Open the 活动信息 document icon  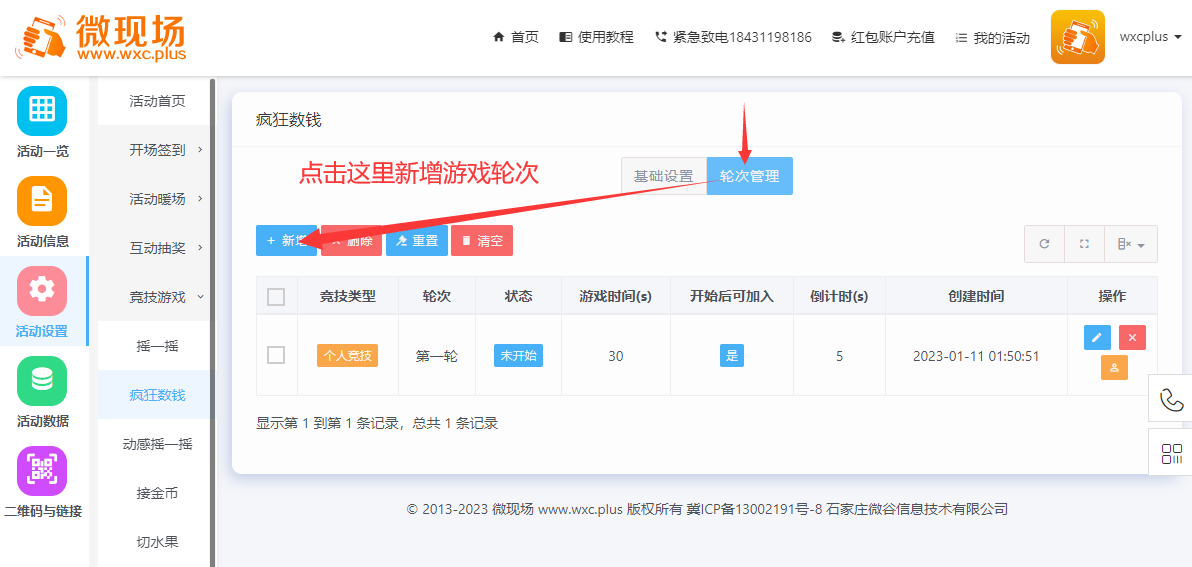click(x=42, y=201)
